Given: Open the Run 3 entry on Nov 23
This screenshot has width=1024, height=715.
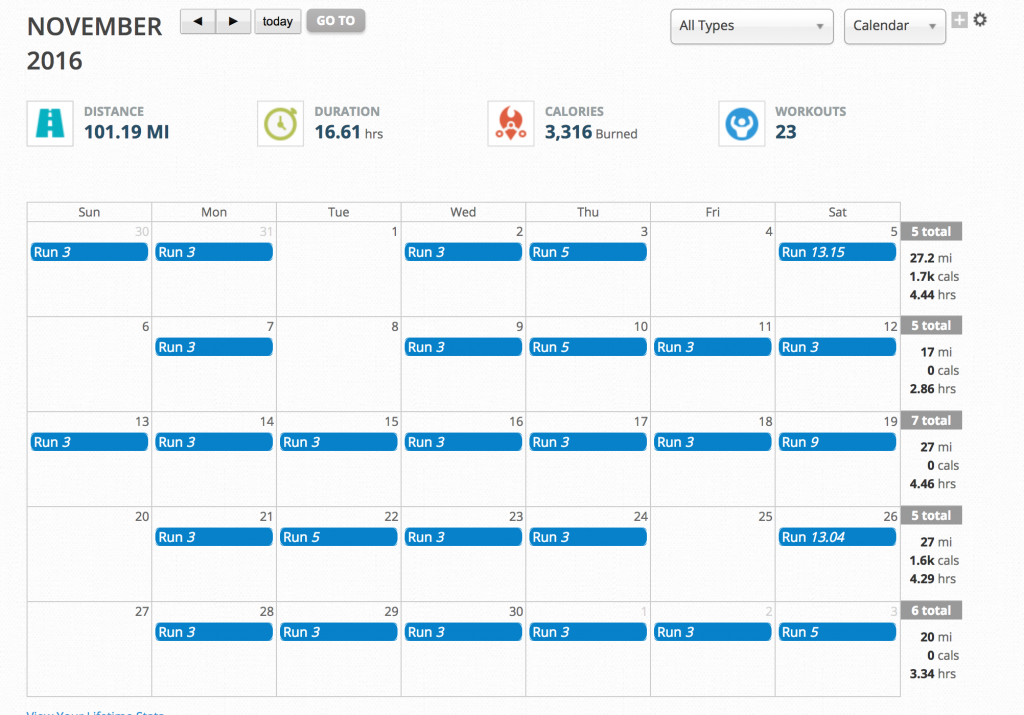Looking at the screenshot, I should [x=463, y=537].
